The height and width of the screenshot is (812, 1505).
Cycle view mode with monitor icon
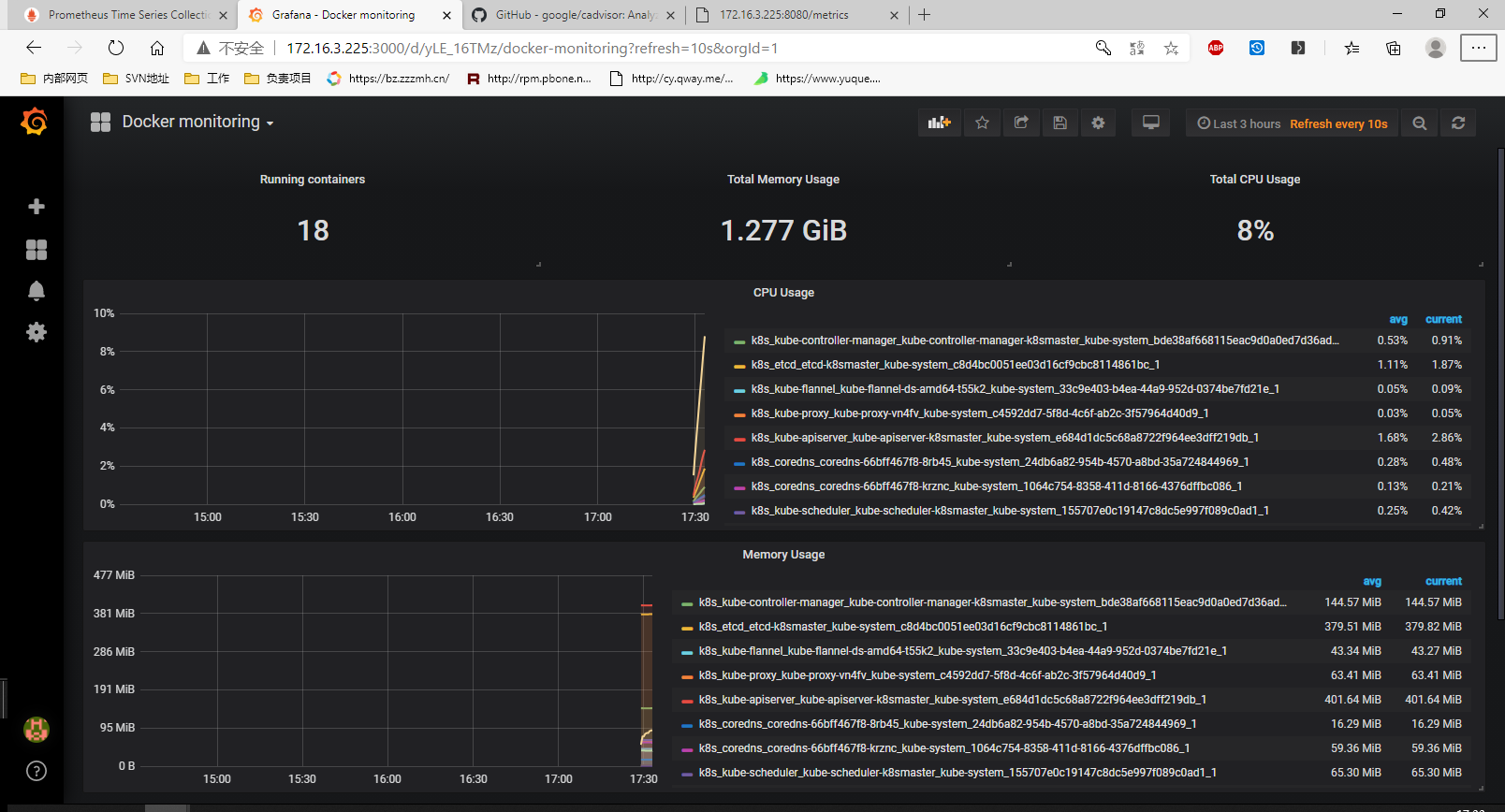point(1151,123)
